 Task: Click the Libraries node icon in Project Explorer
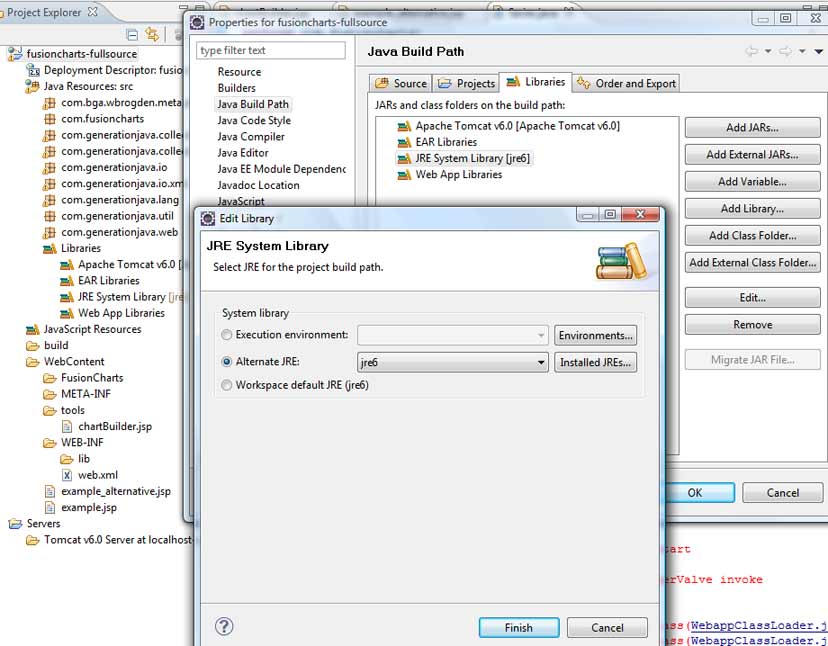coord(50,248)
